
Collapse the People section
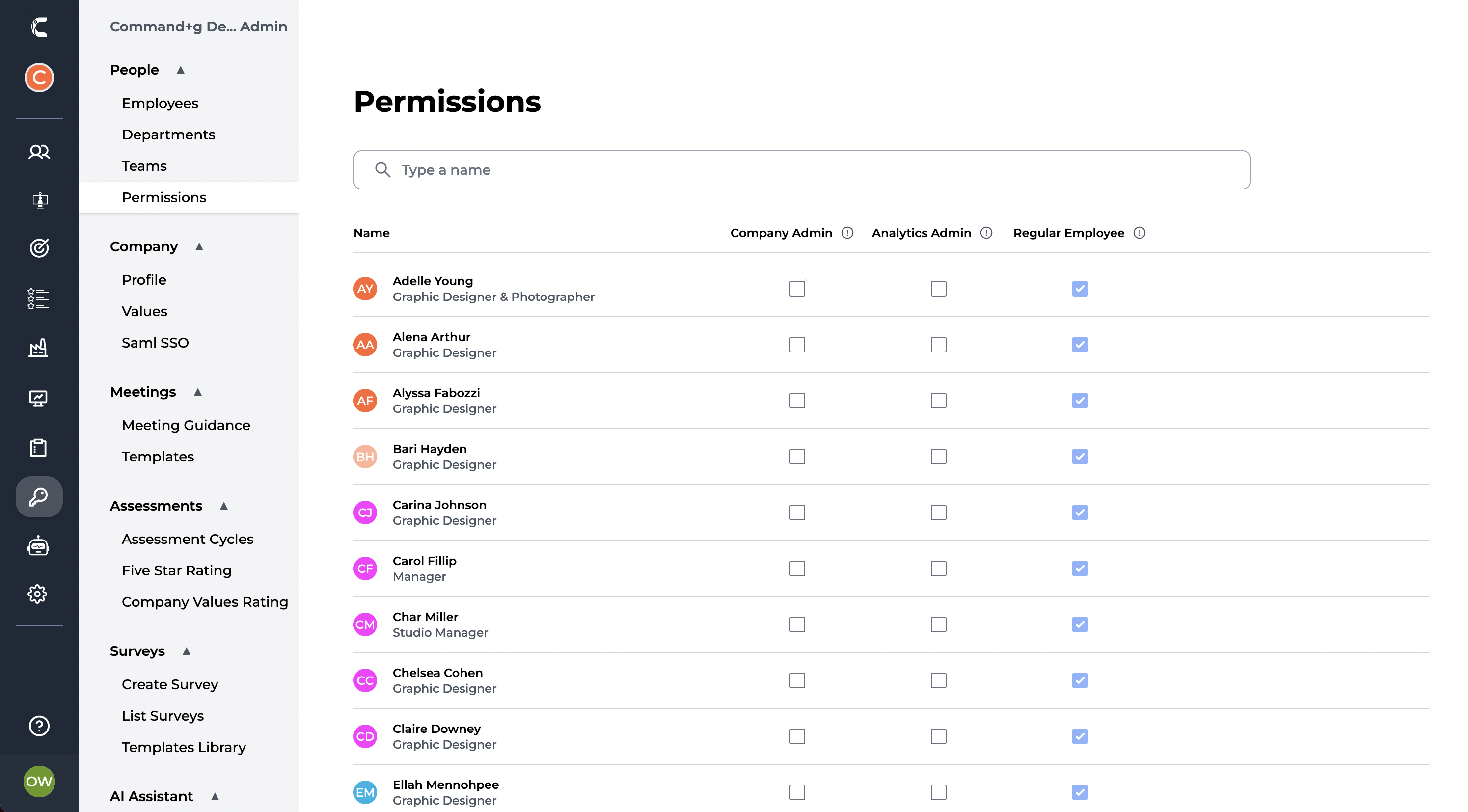pyautogui.click(x=181, y=70)
